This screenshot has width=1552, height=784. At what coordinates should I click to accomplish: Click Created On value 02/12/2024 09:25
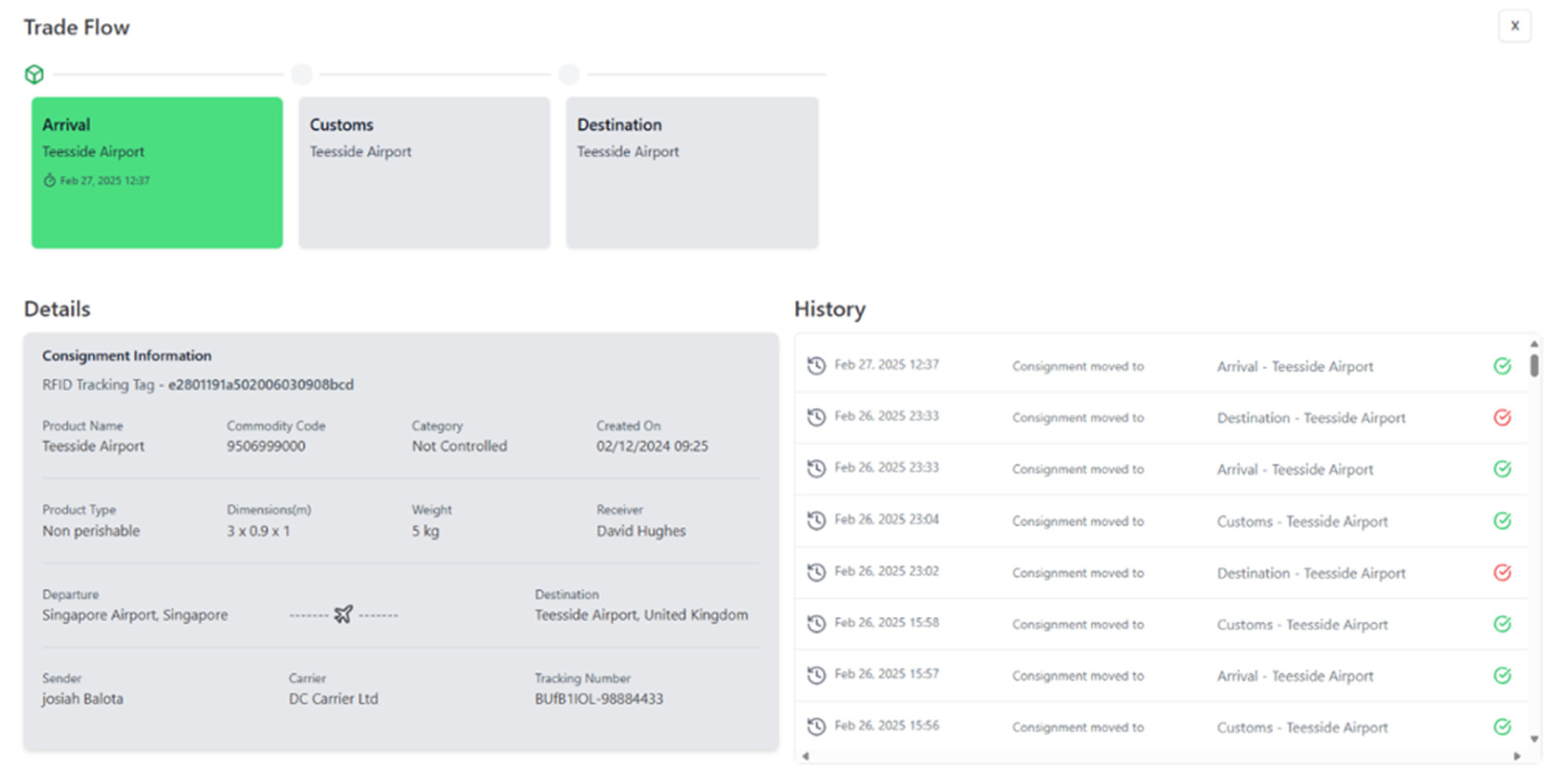pos(652,446)
